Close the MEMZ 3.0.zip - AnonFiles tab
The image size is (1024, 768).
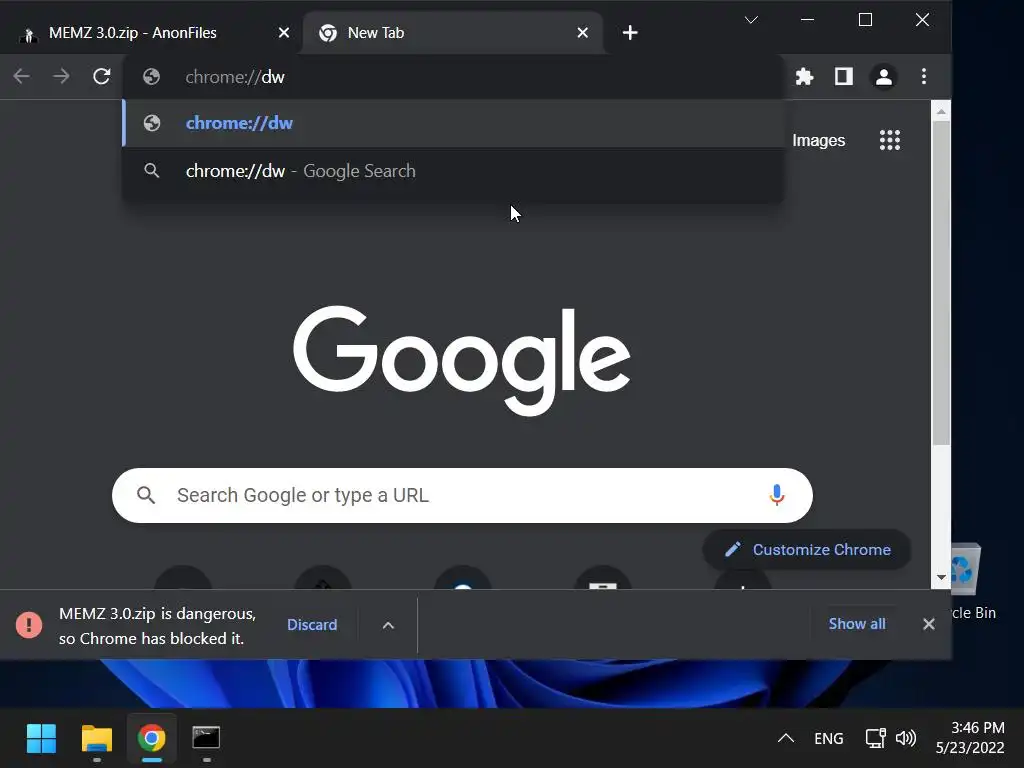[x=283, y=33]
